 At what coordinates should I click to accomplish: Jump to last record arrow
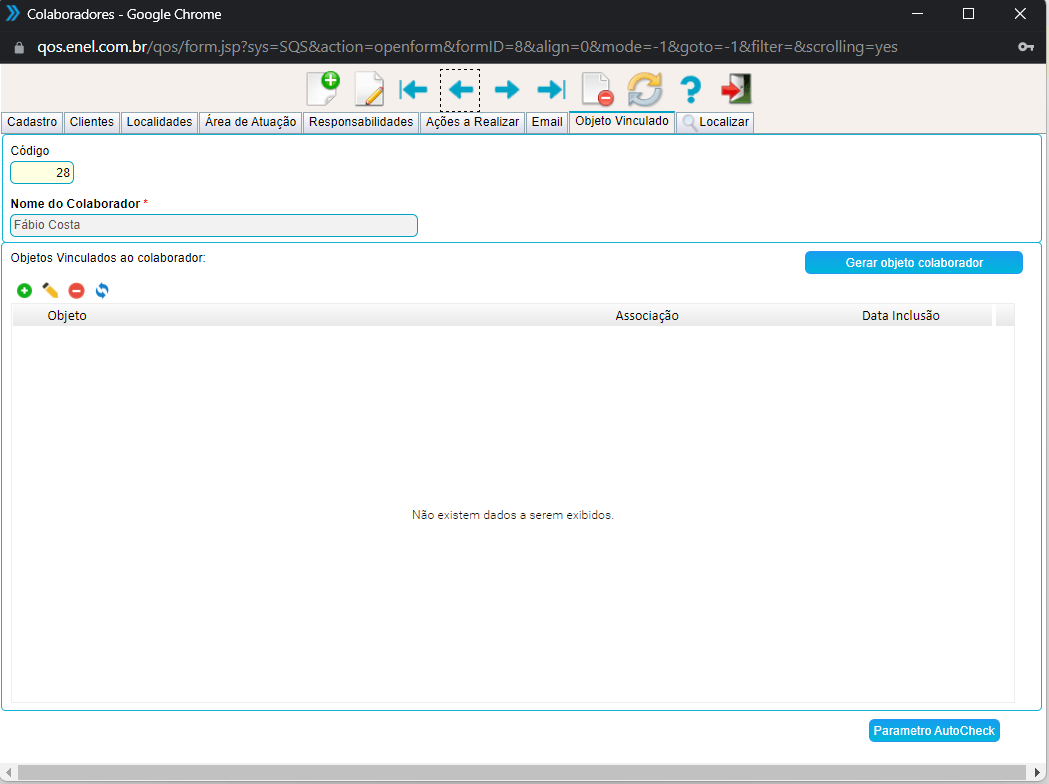pos(551,90)
